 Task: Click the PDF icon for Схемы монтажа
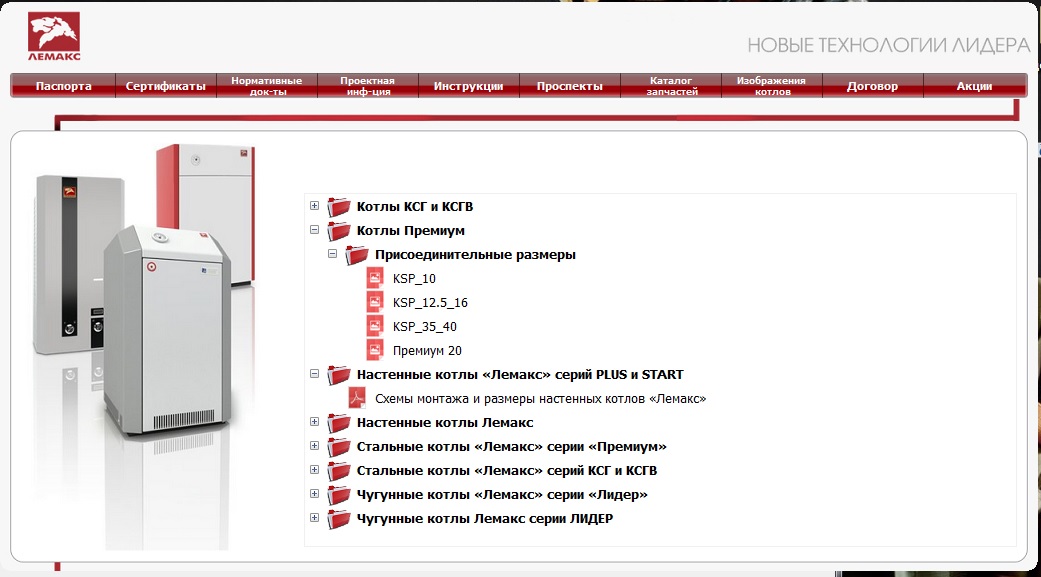click(357, 398)
